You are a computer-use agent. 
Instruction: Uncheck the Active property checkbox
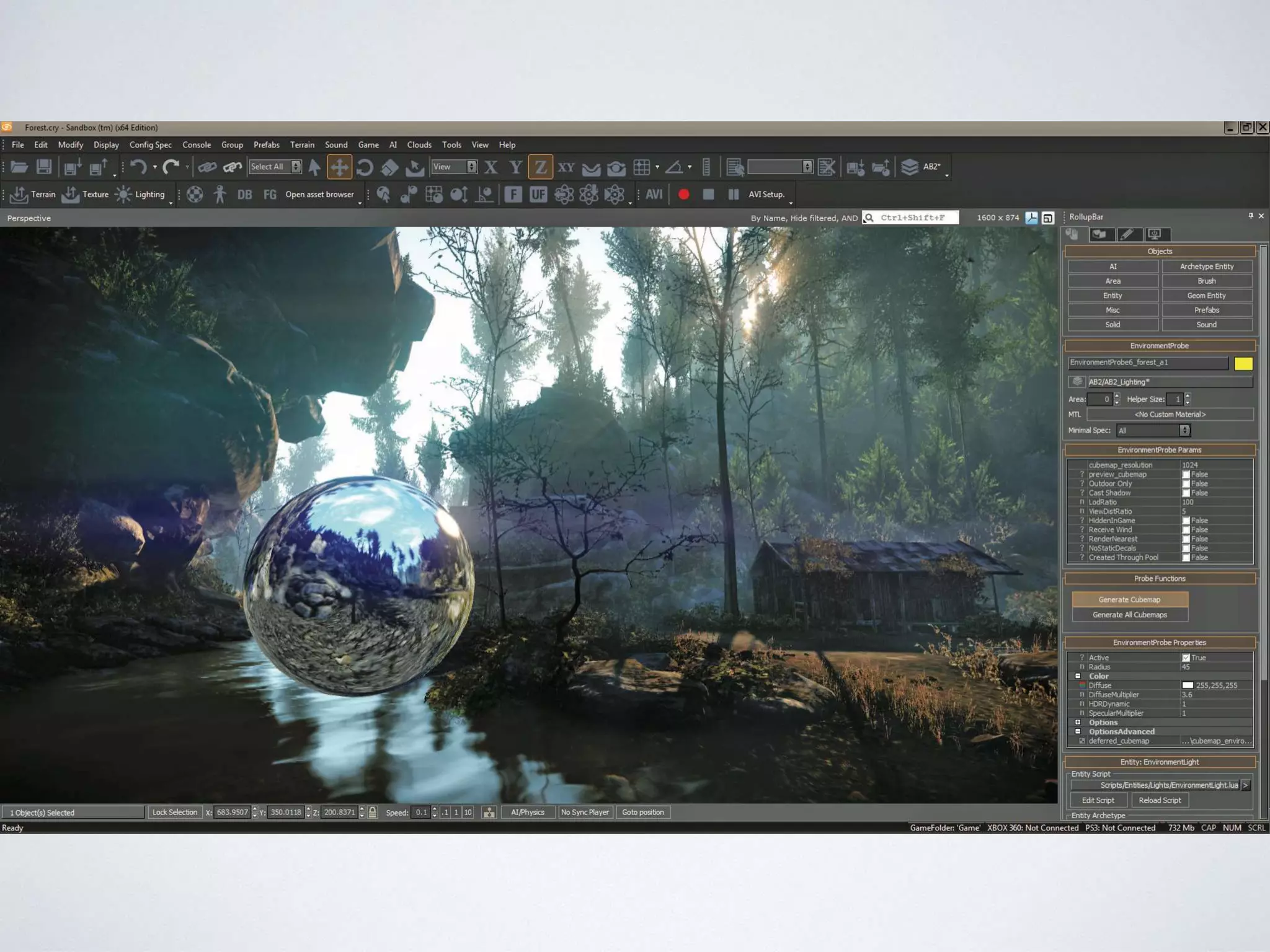click(x=1186, y=658)
